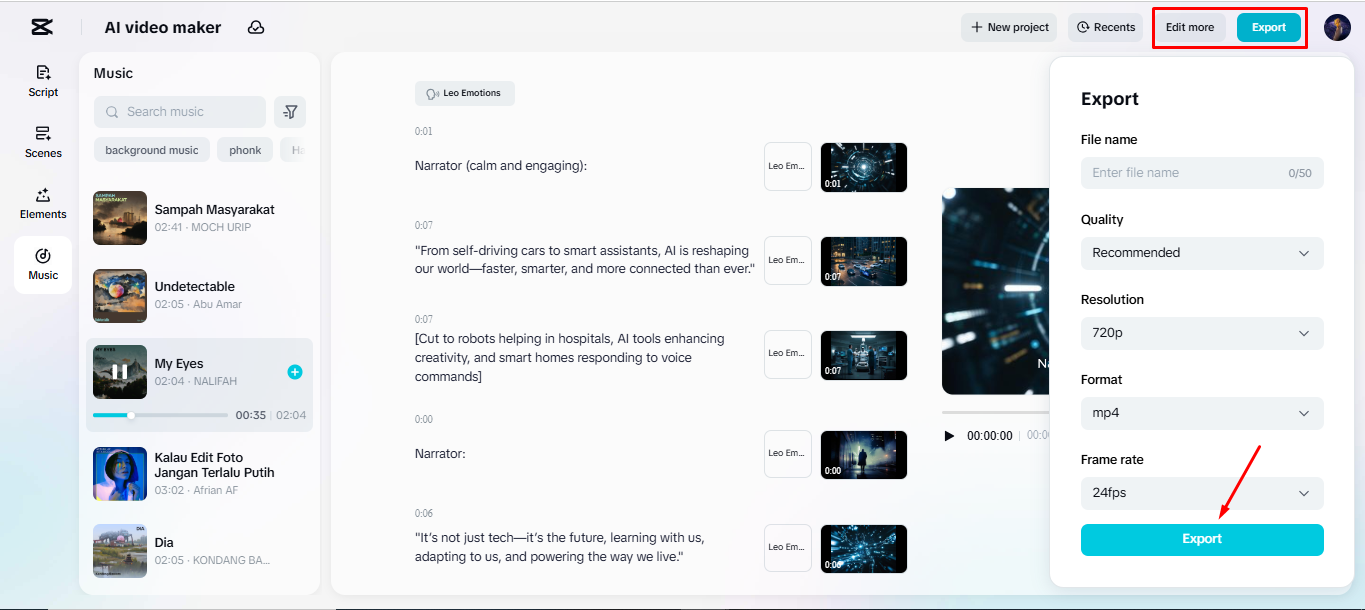Open the Elements panel
The image size is (1365, 610).
click(x=43, y=203)
